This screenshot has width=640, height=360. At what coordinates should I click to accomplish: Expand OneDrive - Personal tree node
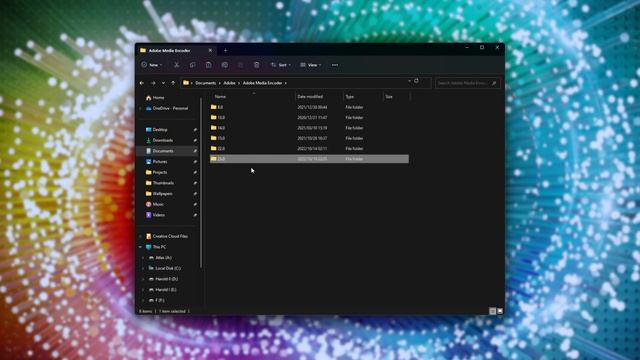click(x=140, y=108)
